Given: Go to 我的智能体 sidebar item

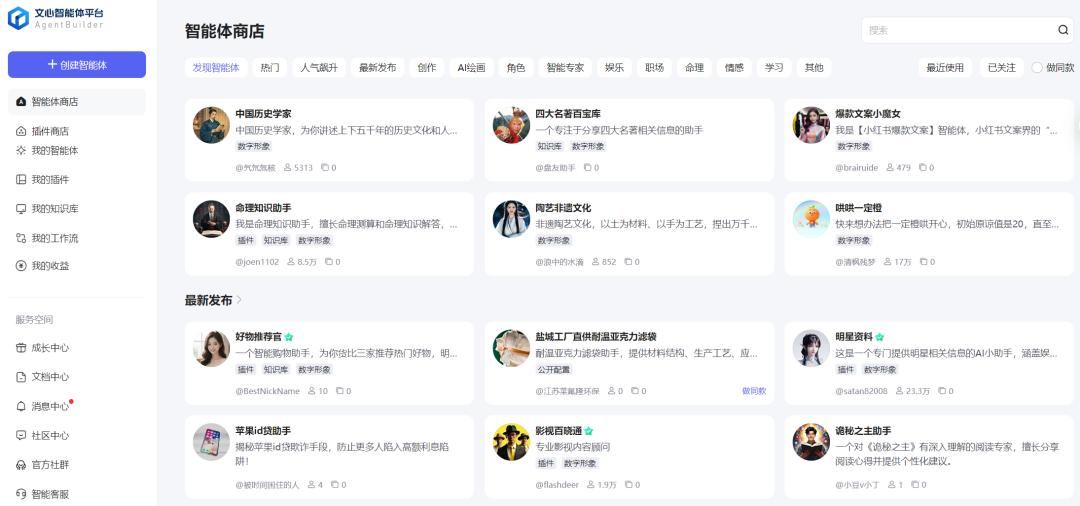Looking at the screenshot, I should 47,150.
